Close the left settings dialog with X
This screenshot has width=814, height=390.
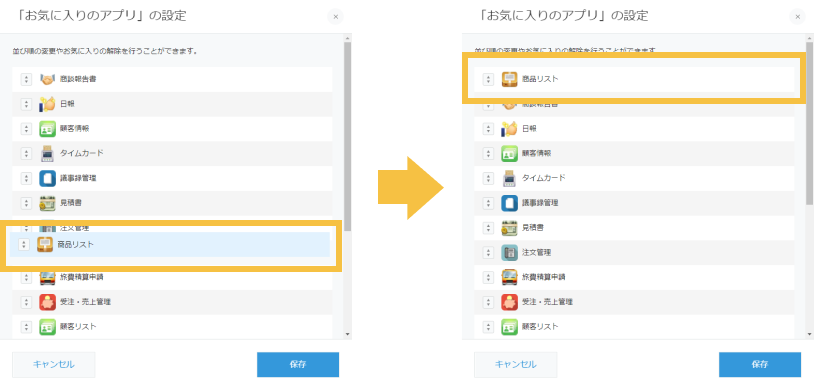pos(335,17)
